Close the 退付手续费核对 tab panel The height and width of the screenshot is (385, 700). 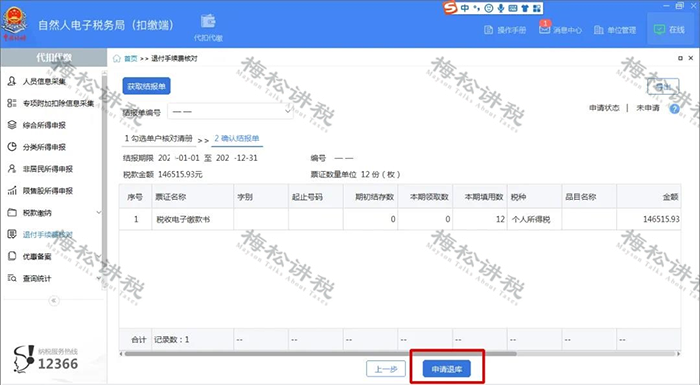tap(691, 58)
